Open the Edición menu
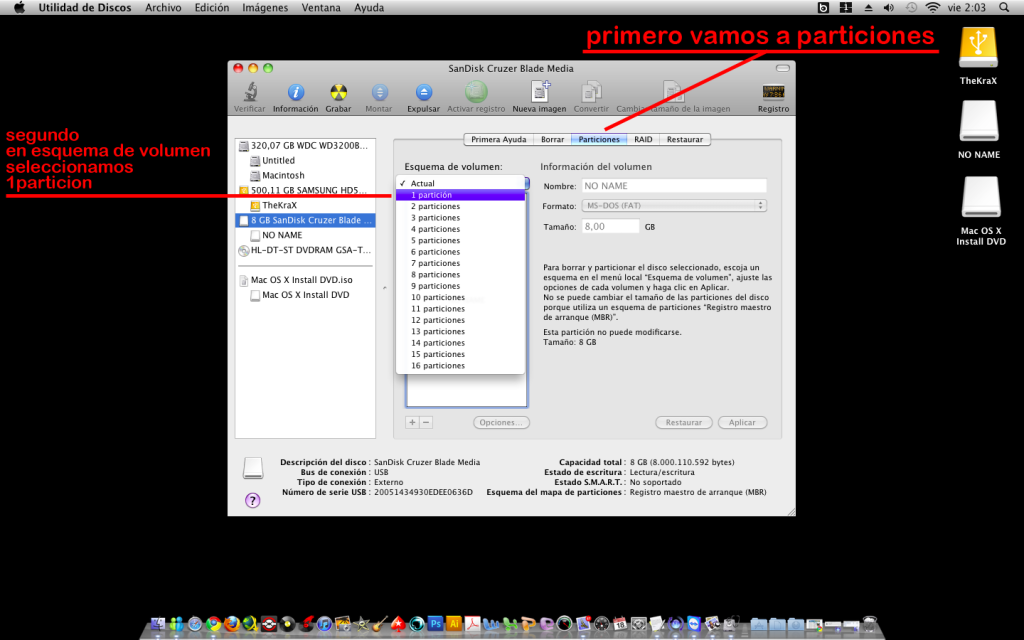Screen dimensions: 1024x640 (x=212, y=8)
